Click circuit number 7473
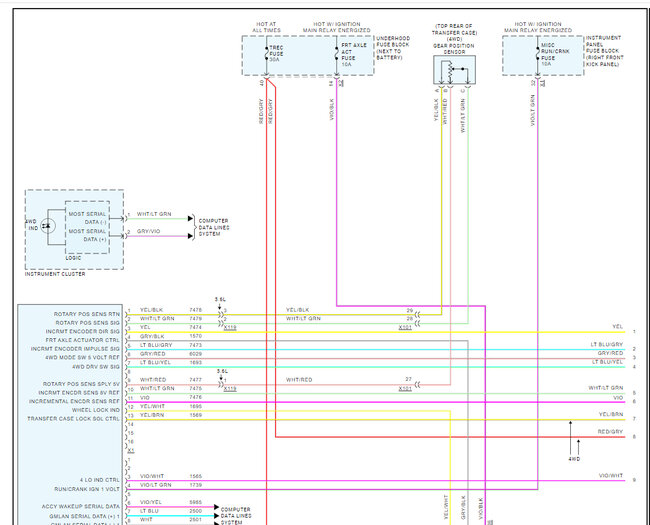 196,345
